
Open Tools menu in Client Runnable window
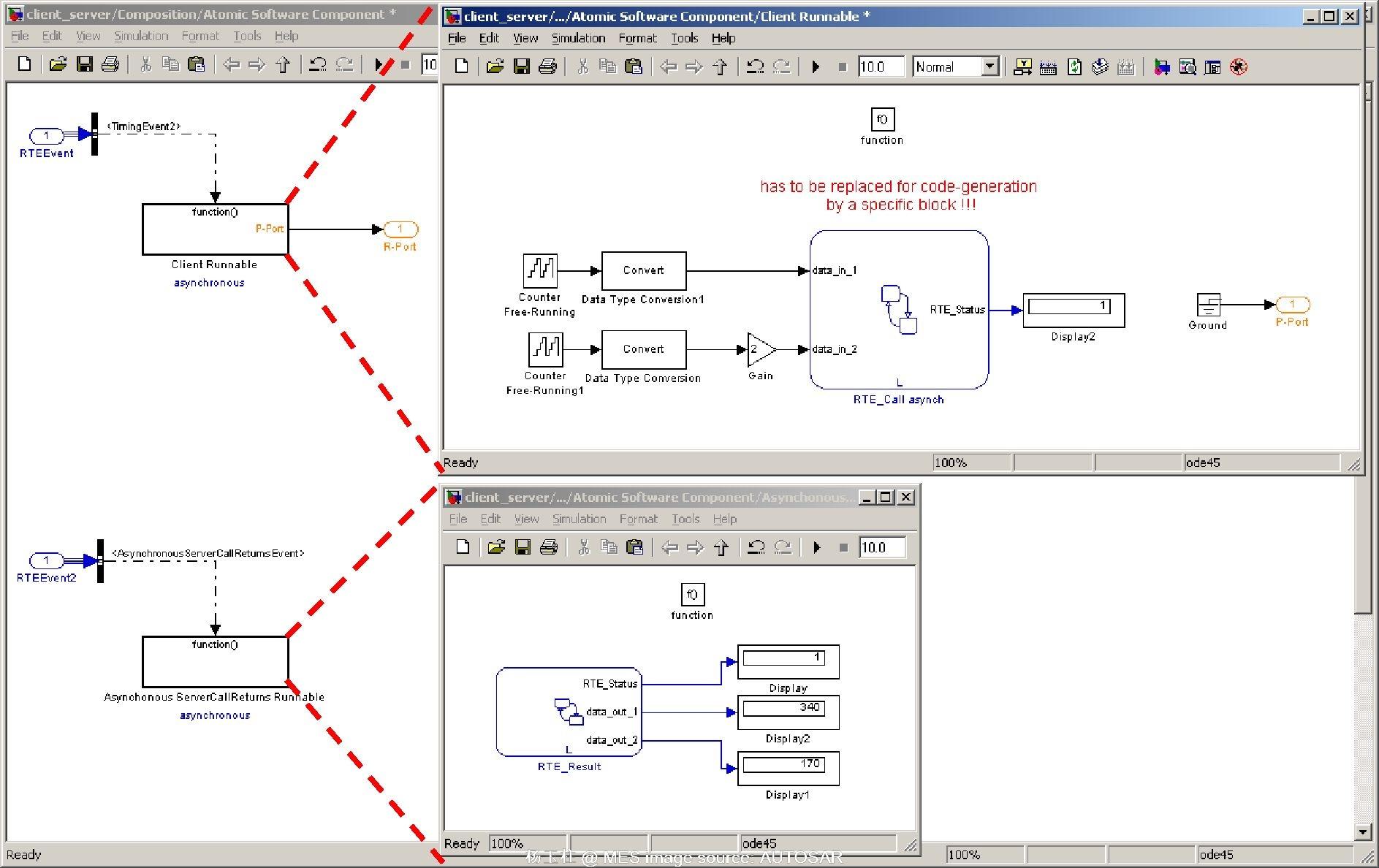685,38
